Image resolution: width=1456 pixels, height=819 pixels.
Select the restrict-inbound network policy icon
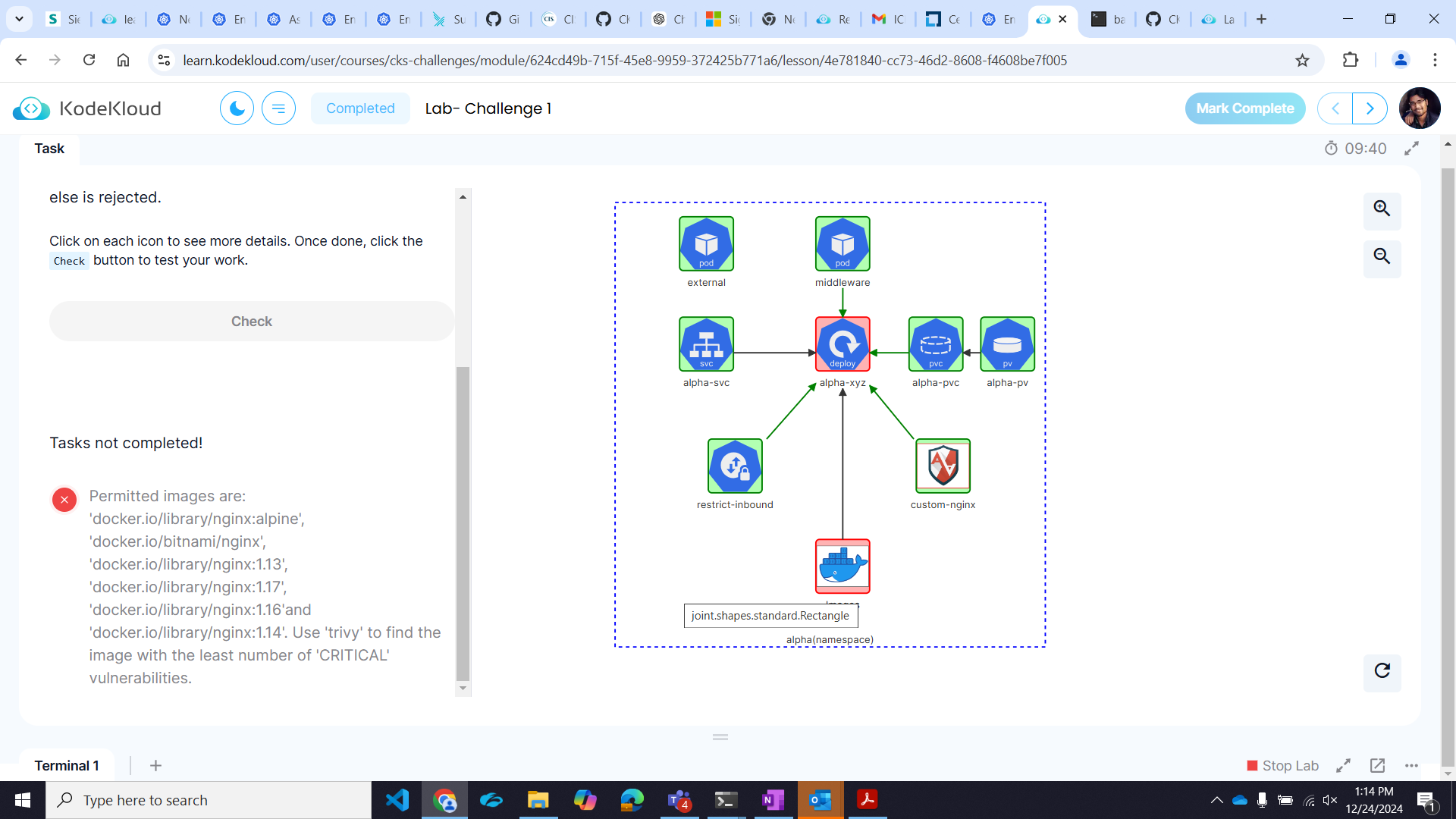(x=735, y=466)
